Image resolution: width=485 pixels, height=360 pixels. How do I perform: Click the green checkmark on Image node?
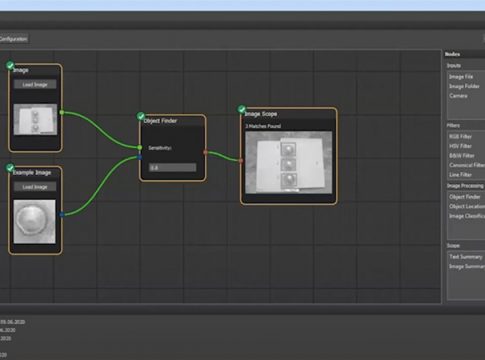click(x=10, y=65)
